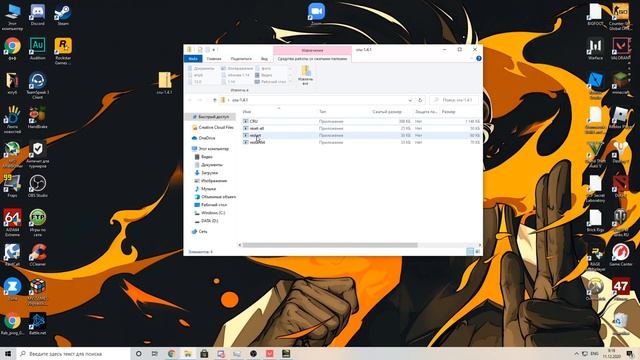
Task: Select the AIDA64 Extreme desktop icon
Action: click(x=12, y=222)
